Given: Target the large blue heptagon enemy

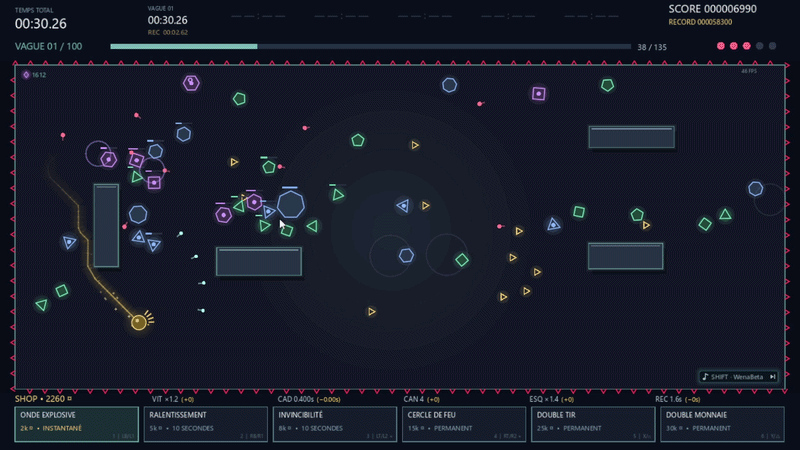Looking at the screenshot, I should pos(291,204).
